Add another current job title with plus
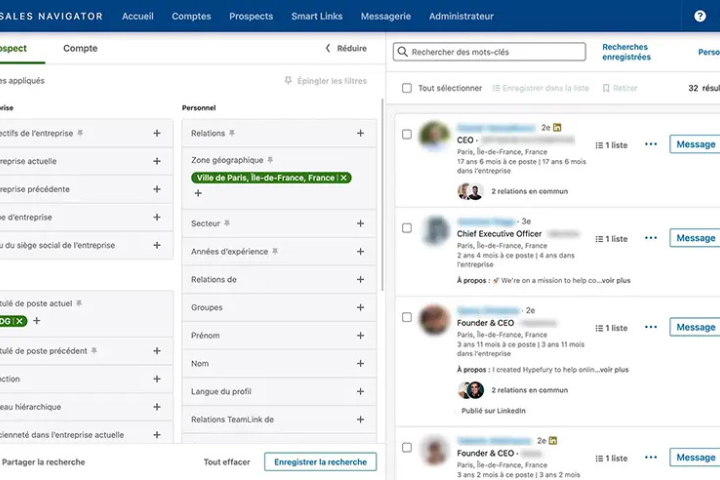The height and width of the screenshot is (480, 720). pyautogui.click(x=37, y=321)
